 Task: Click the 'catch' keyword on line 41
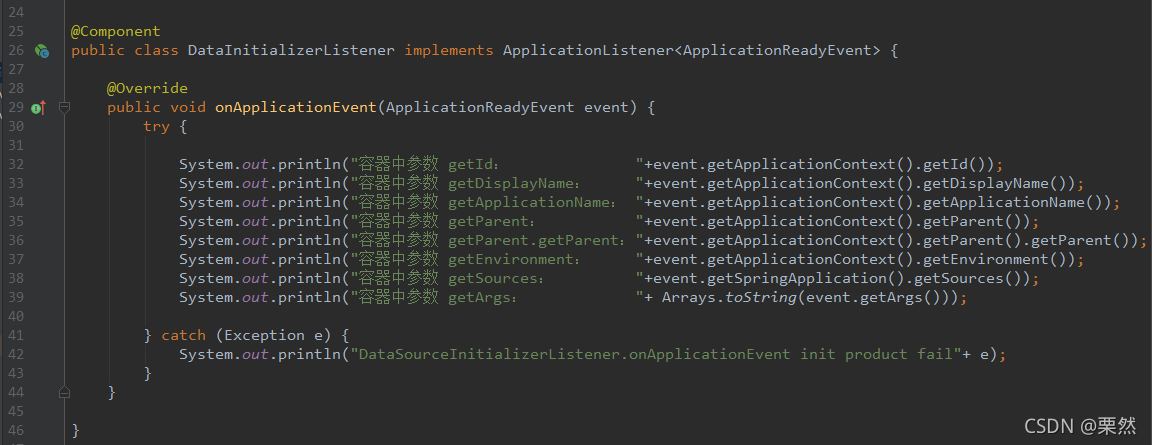(183, 336)
